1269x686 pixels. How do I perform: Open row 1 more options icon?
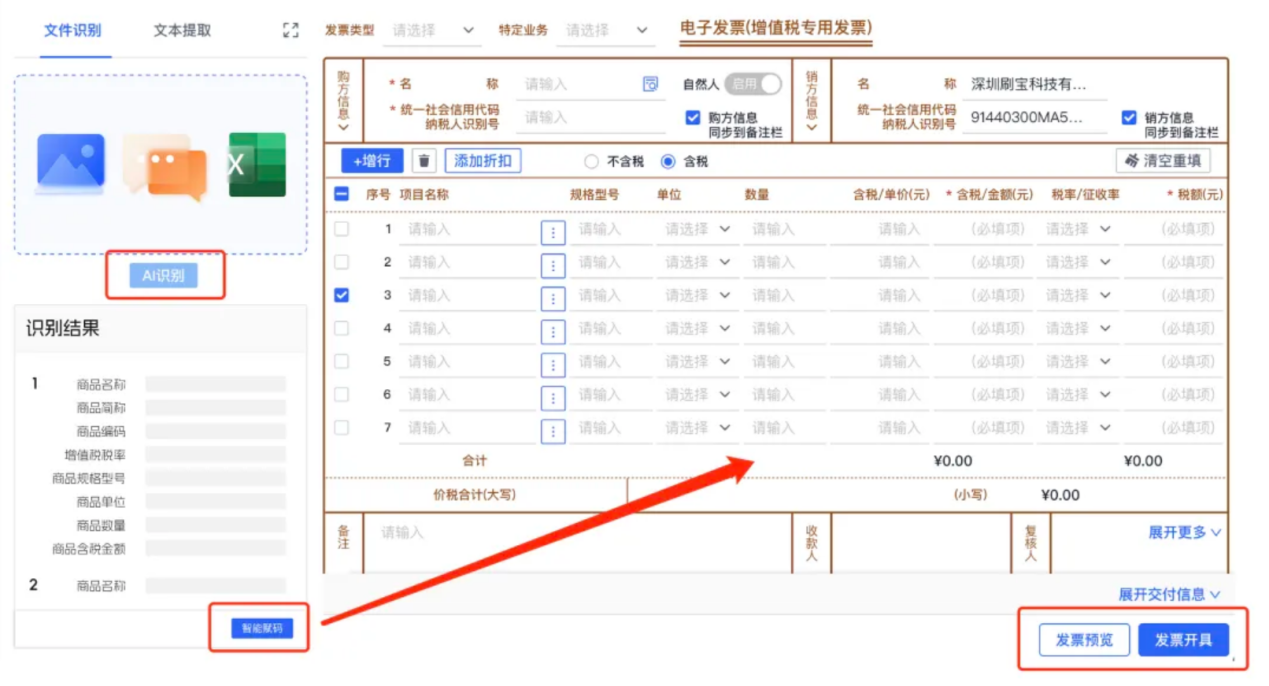[553, 233]
